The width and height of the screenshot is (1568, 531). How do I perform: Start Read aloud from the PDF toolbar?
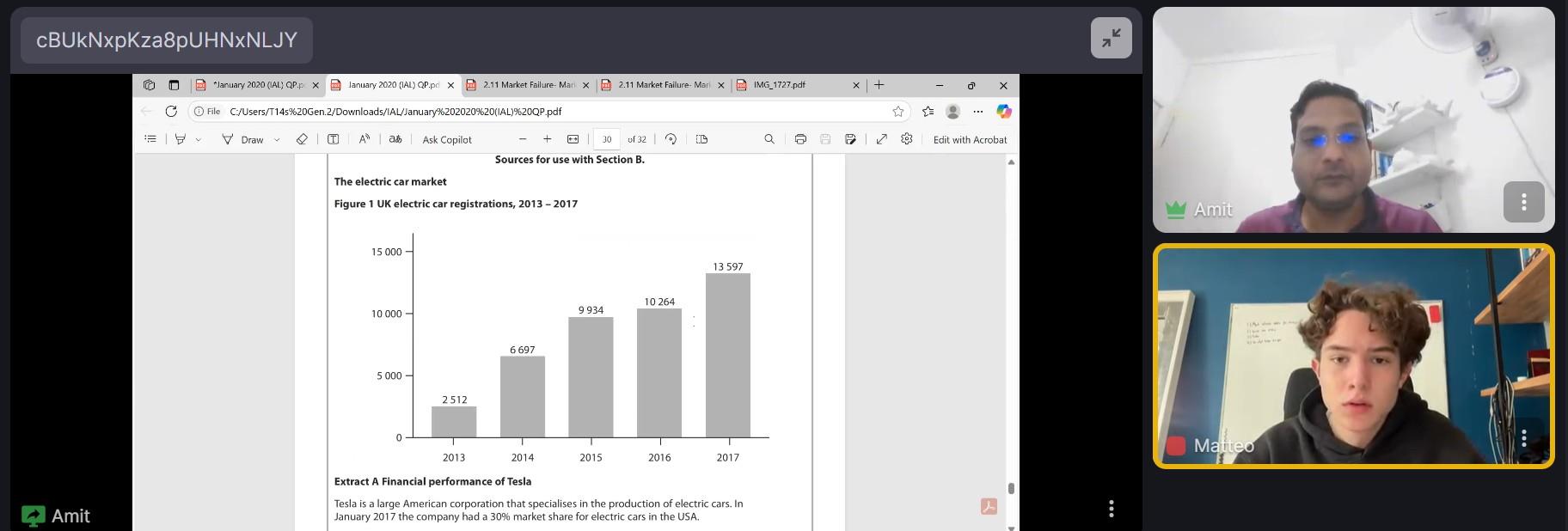click(364, 139)
